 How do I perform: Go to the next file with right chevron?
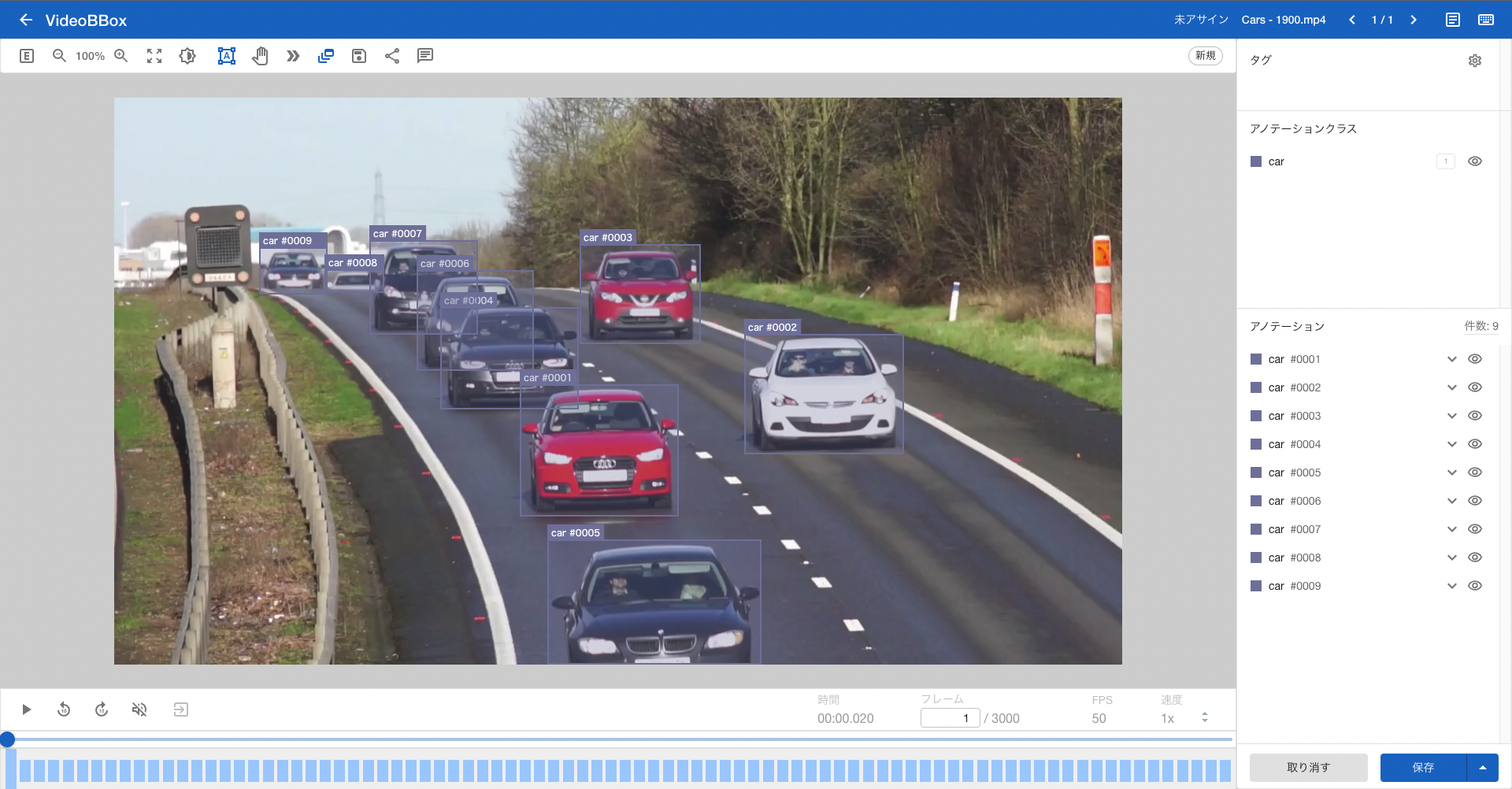click(x=1414, y=20)
